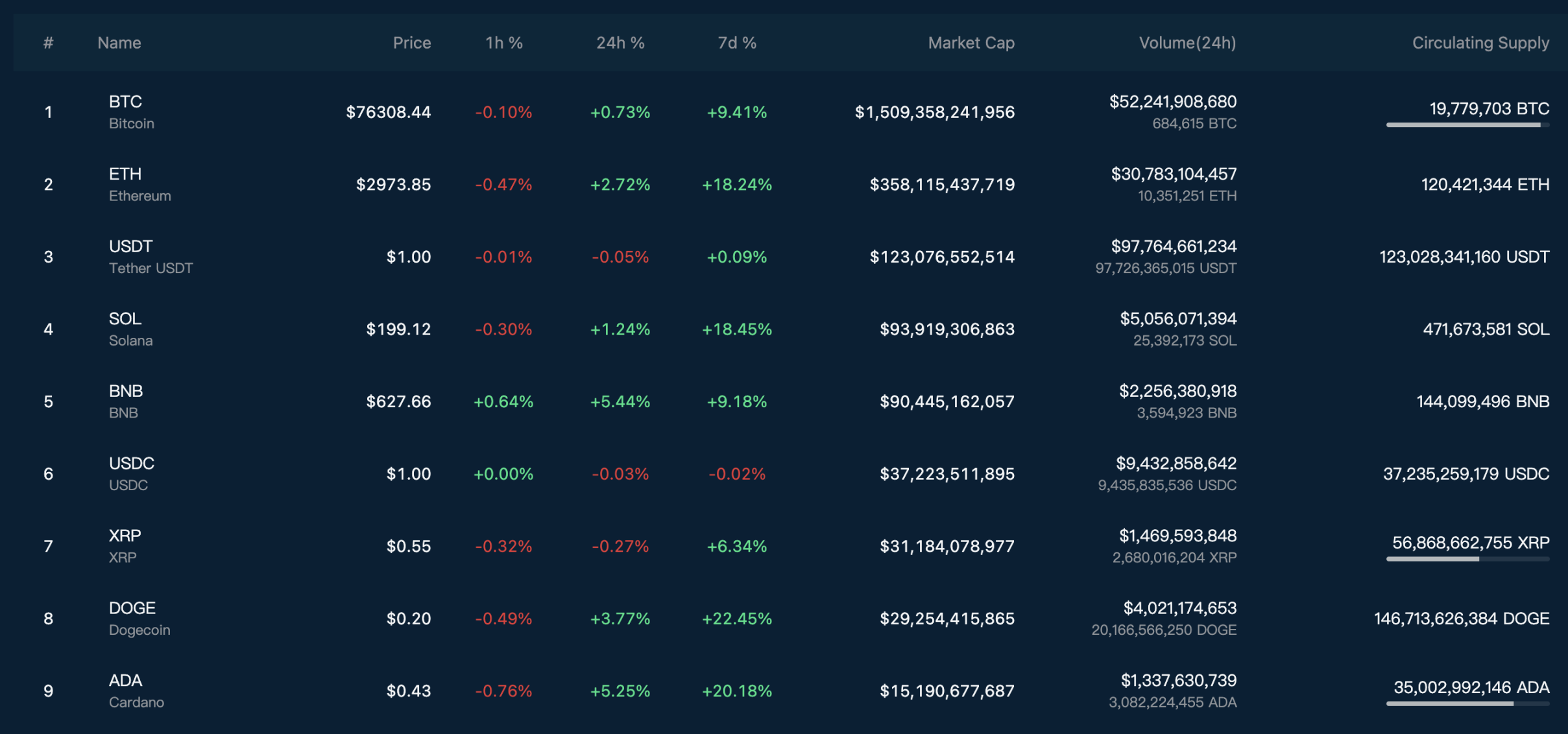Image resolution: width=1568 pixels, height=734 pixels.
Task: Click ADA 7d change +20.18%
Action: pos(737,691)
